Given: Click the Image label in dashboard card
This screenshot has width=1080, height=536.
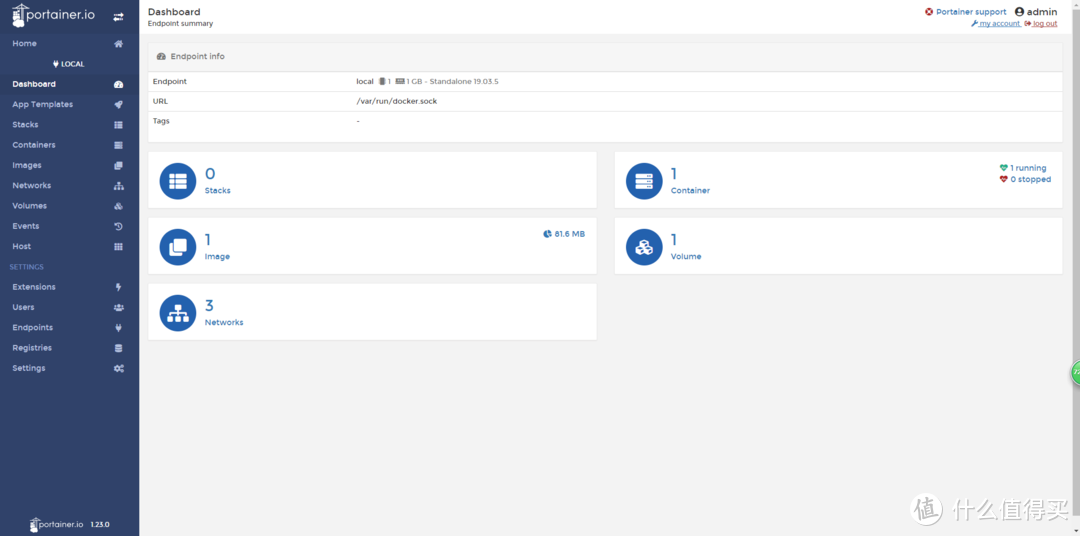Looking at the screenshot, I should click(x=217, y=256).
